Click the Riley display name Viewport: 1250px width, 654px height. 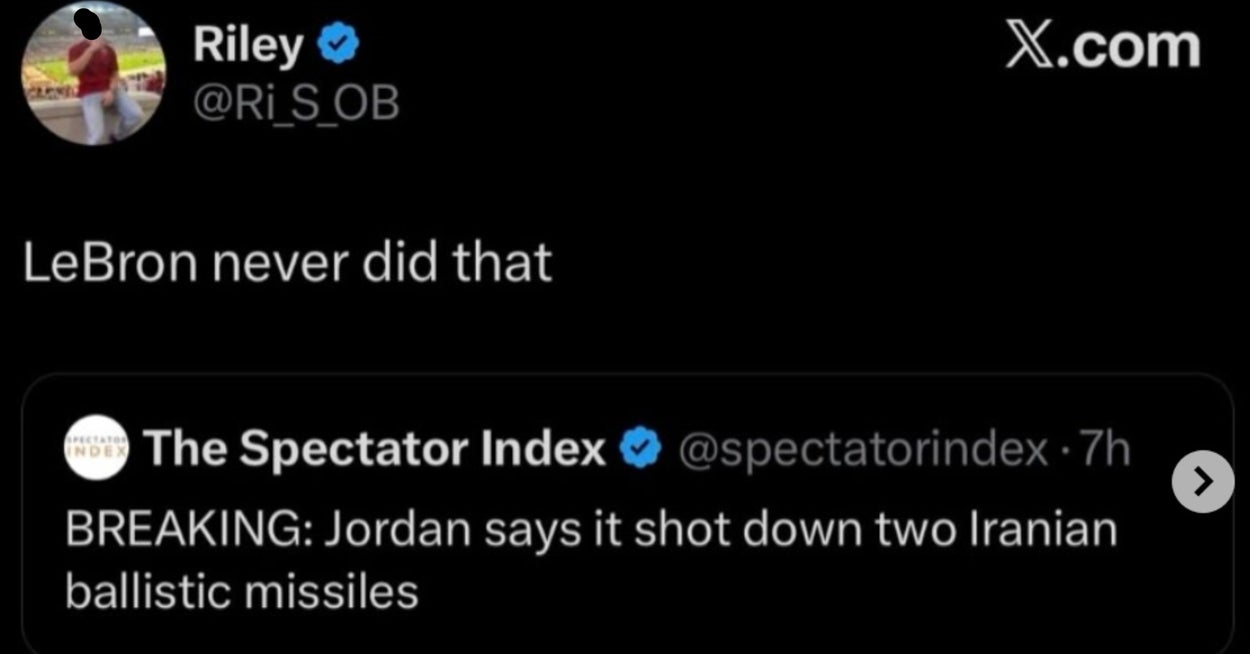tap(246, 47)
